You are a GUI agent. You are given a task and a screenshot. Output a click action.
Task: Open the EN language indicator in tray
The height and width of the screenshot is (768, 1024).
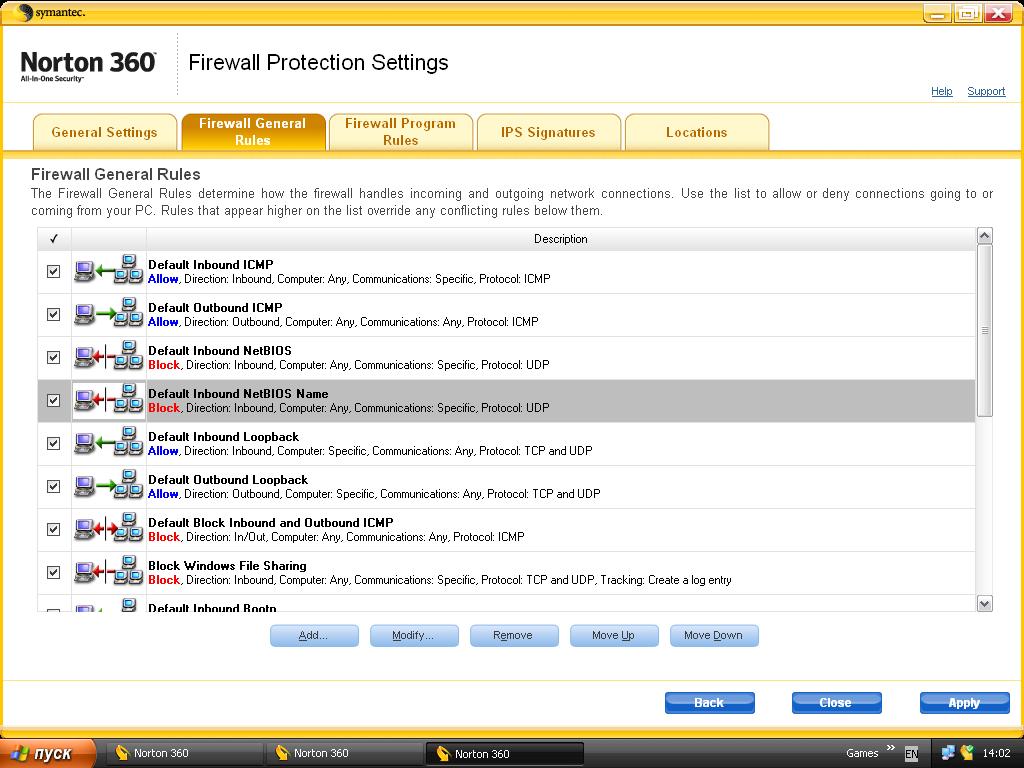(912, 754)
